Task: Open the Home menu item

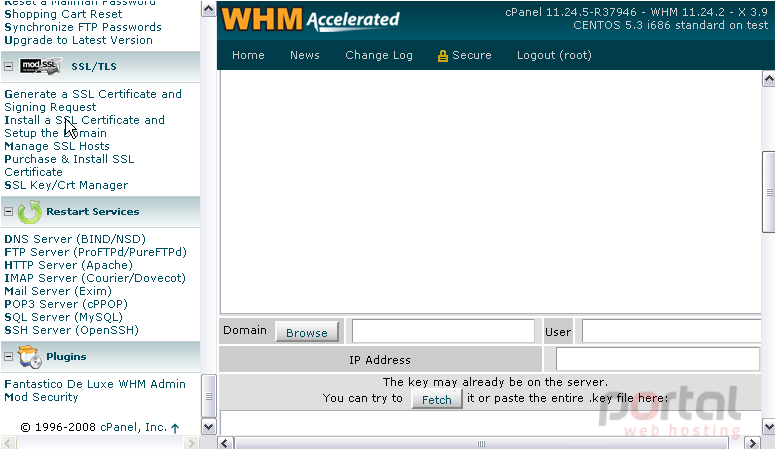Action: point(248,55)
